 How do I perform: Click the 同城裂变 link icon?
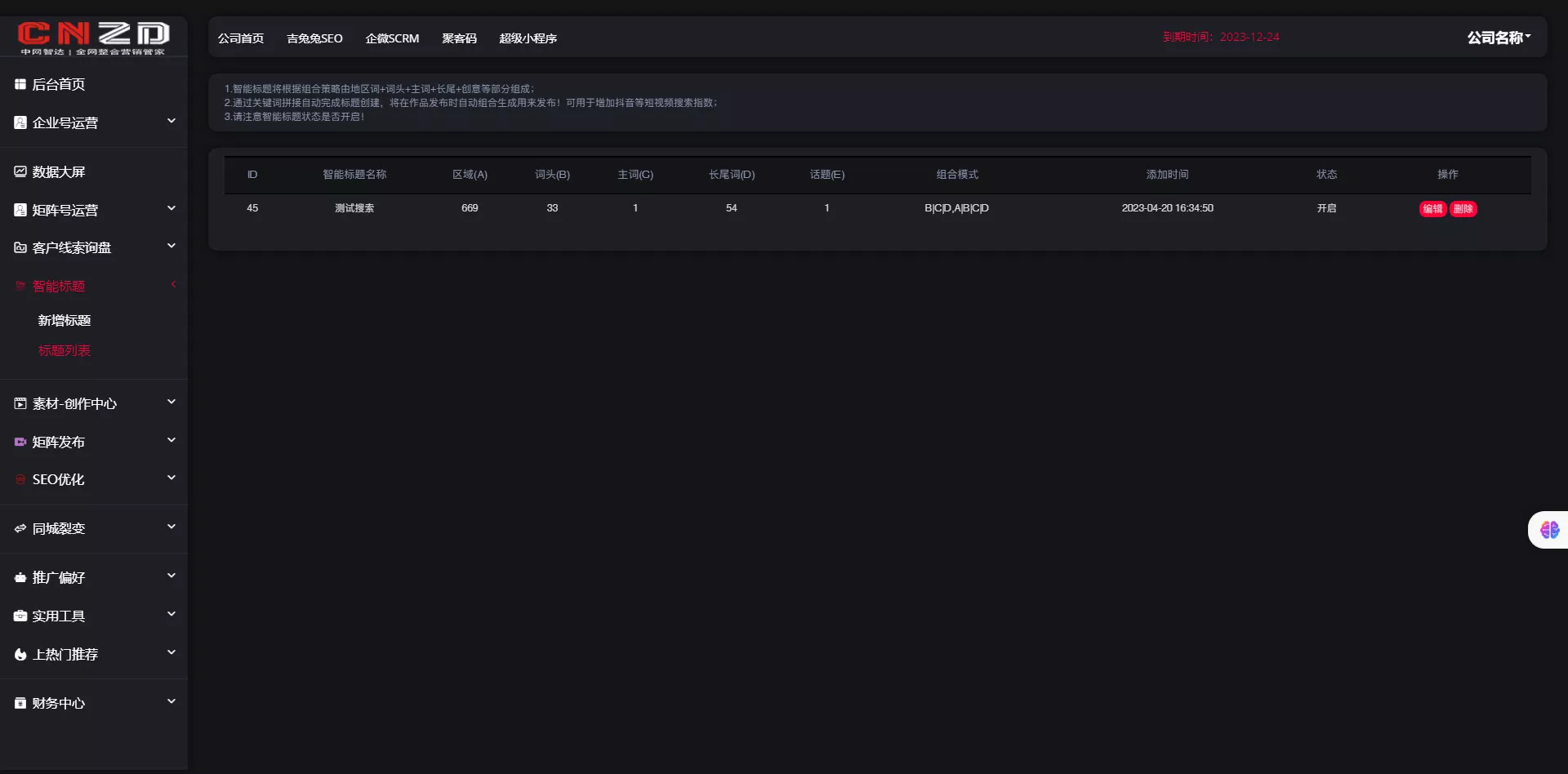(20, 528)
